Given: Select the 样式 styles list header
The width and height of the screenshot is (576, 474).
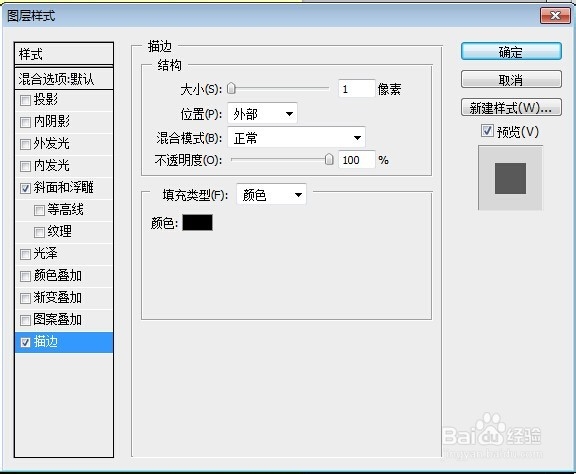Looking at the screenshot, I should [x=64, y=54].
